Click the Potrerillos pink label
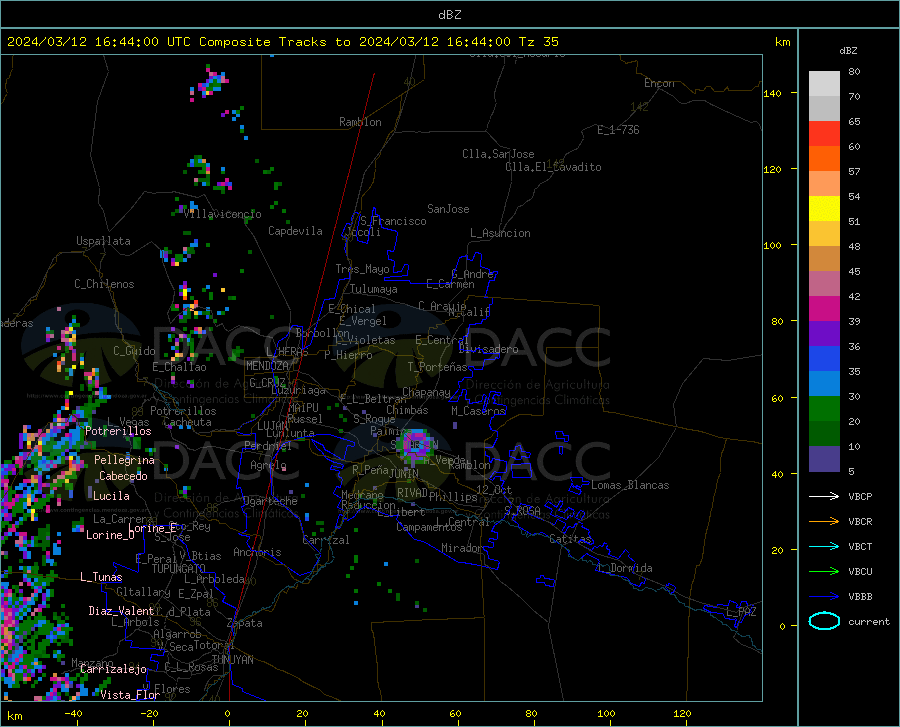 (118, 431)
